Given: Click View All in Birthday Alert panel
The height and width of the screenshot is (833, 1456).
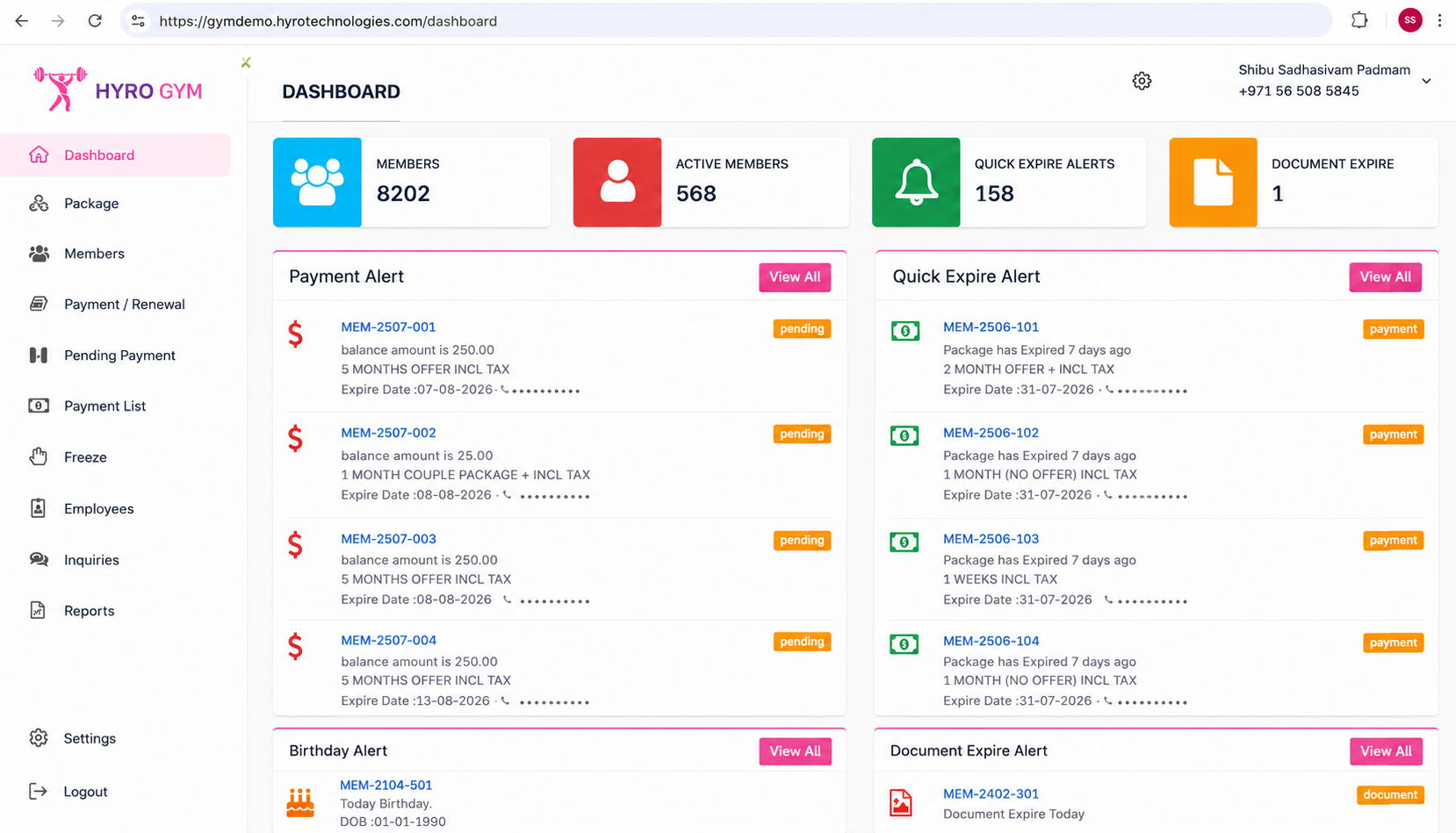Looking at the screenshot, I should [795, 751].
